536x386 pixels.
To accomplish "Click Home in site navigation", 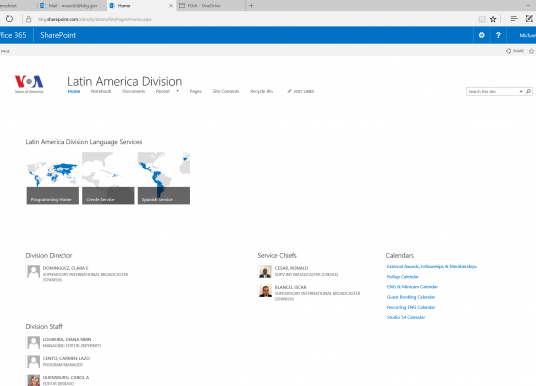I will [x=74, y=91].
